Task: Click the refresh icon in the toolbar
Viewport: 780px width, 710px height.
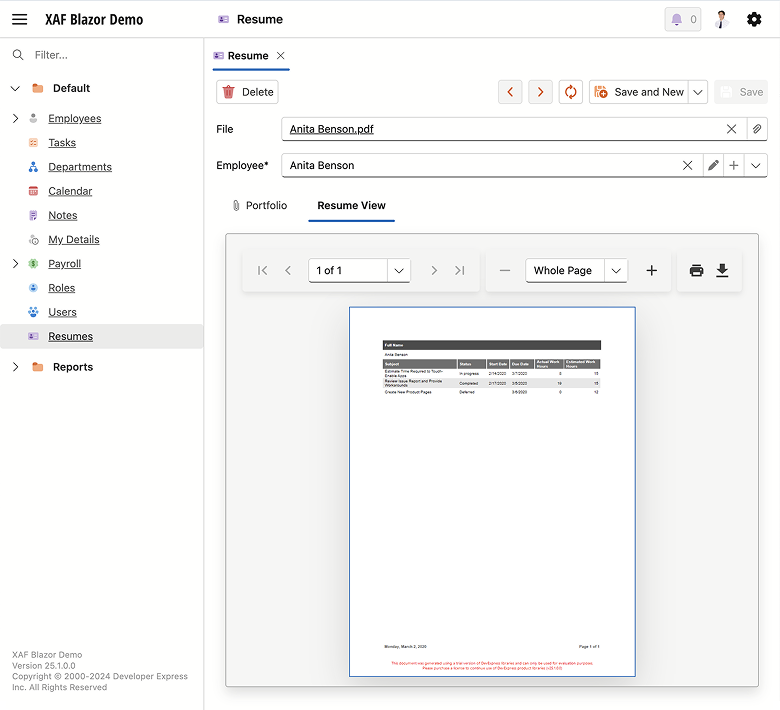Action: point(571,92)
